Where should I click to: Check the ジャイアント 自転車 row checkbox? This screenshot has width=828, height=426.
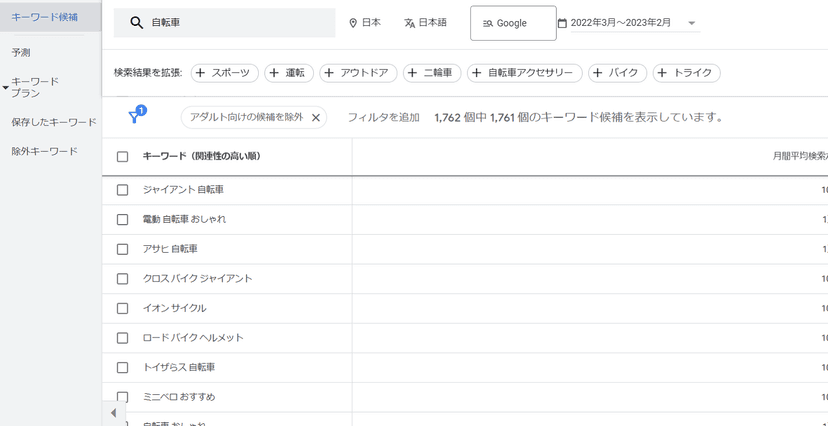pos(123,190)
